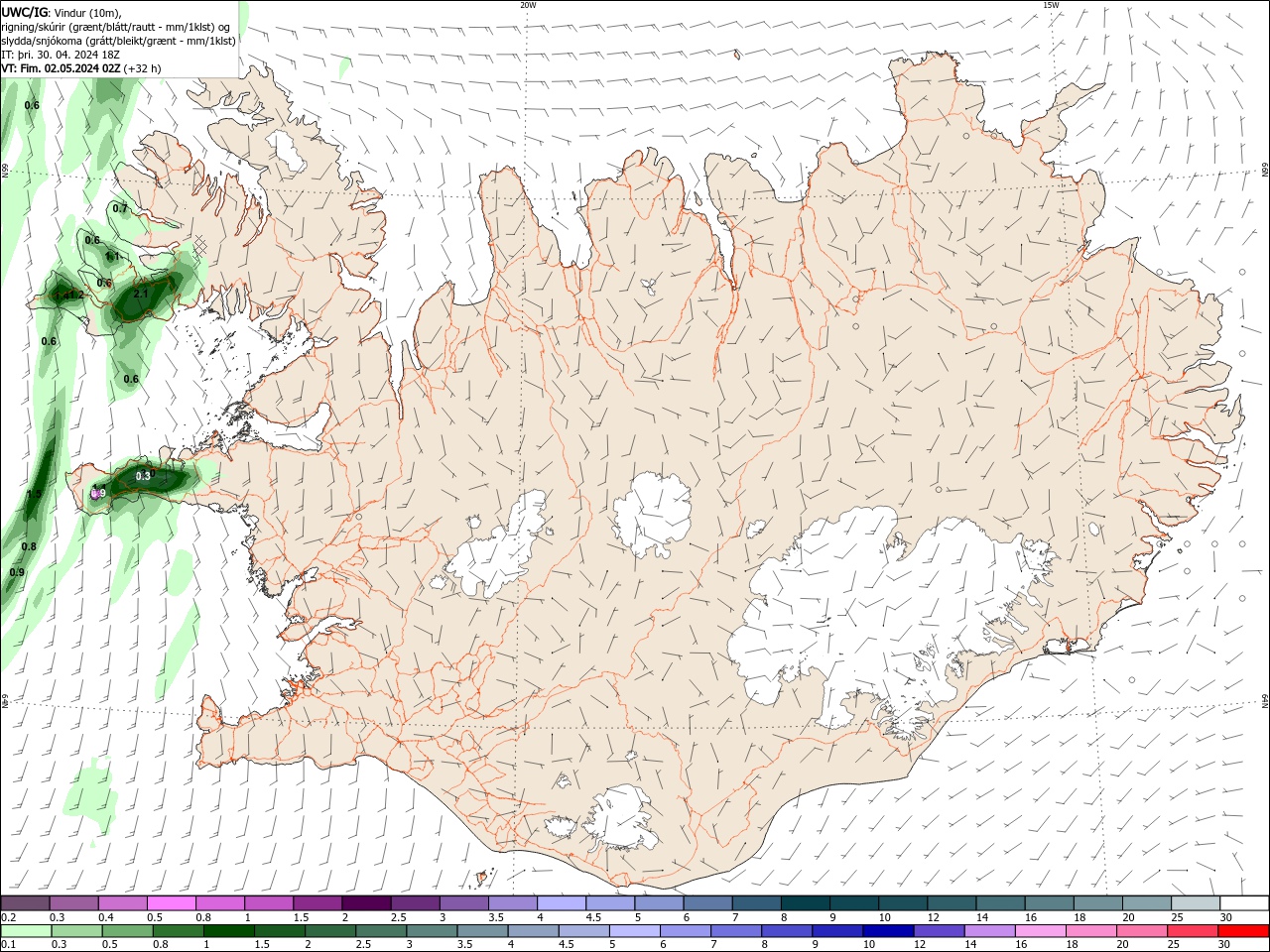Click the 2.1 precipitation value on the map

click(x=141, y=294)
